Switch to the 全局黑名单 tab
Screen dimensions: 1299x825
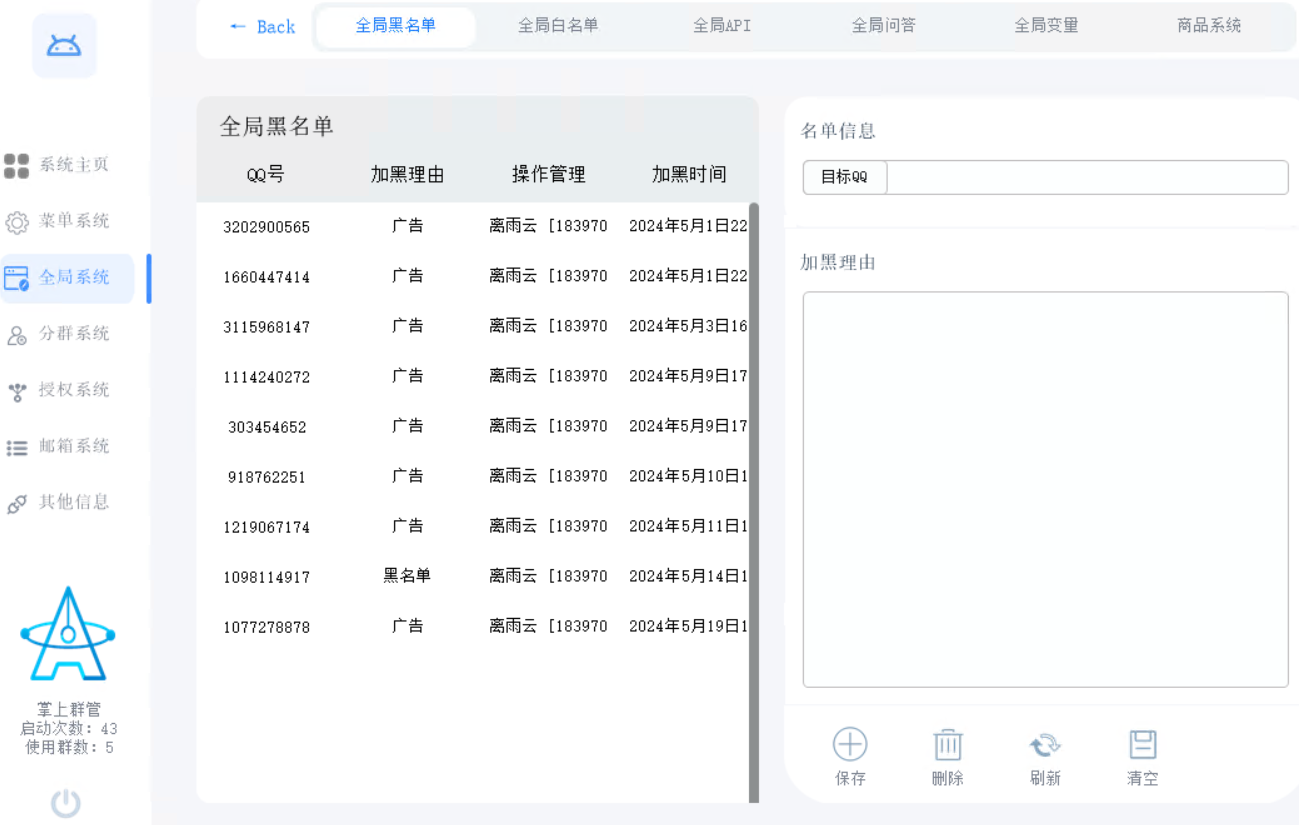pos(396,26)
